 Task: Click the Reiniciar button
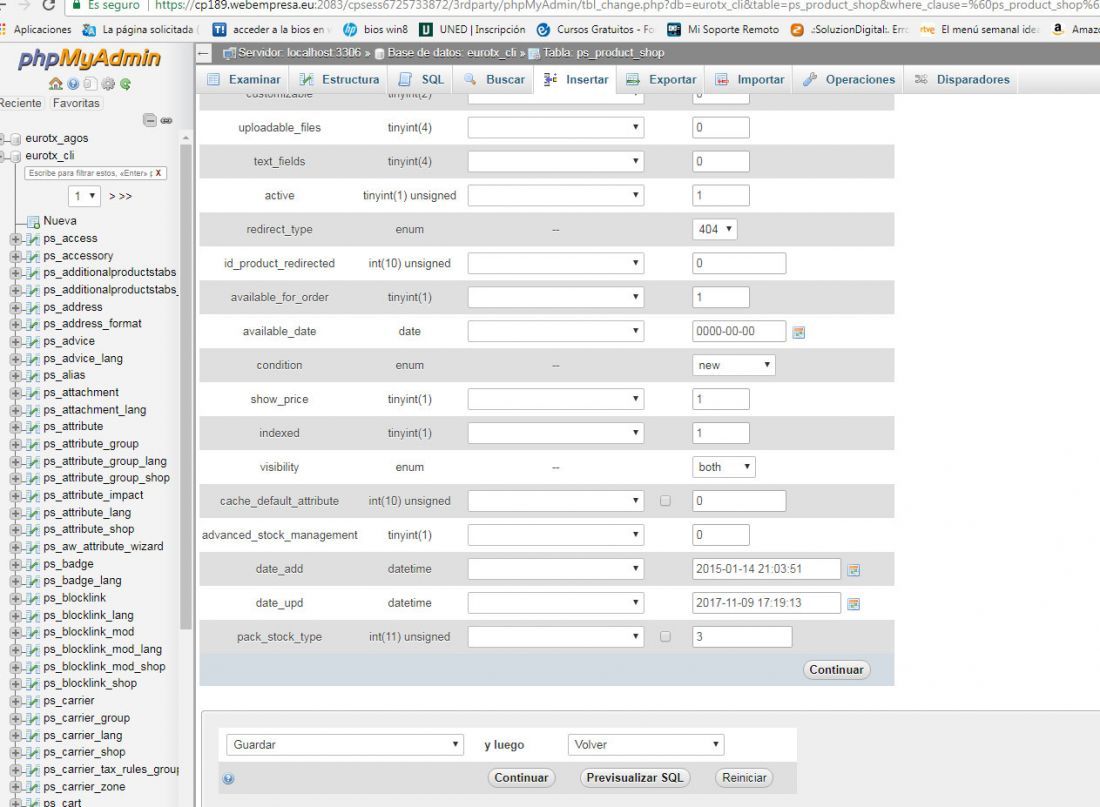744,778
